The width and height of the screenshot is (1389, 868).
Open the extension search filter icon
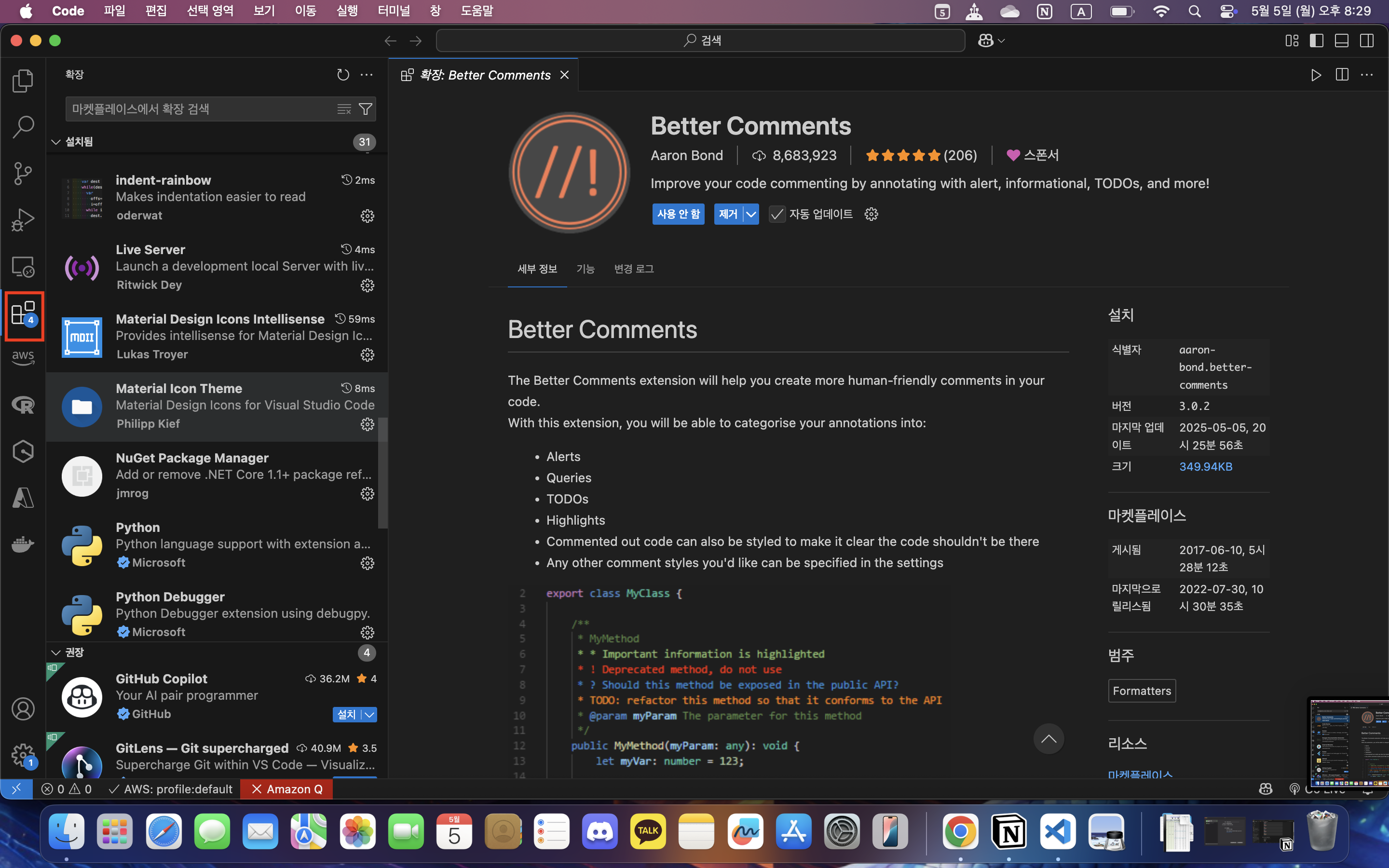[366, 108]
